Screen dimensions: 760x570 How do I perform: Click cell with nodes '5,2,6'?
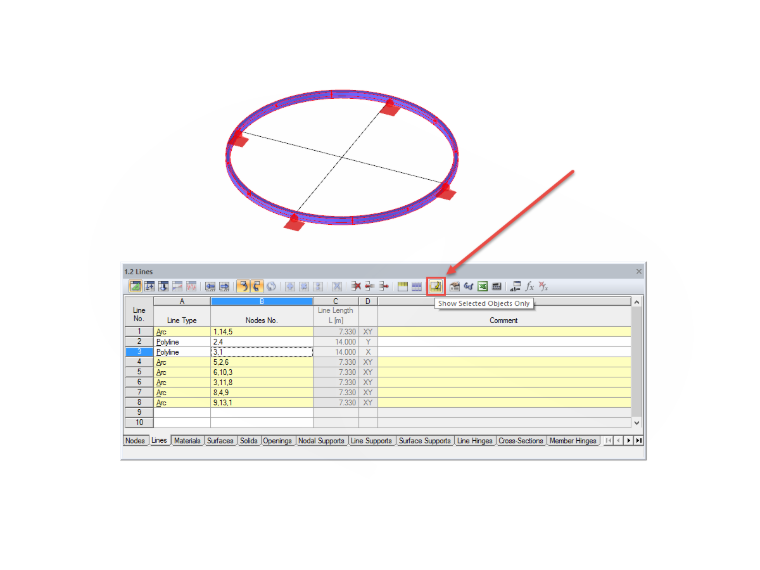262,362
